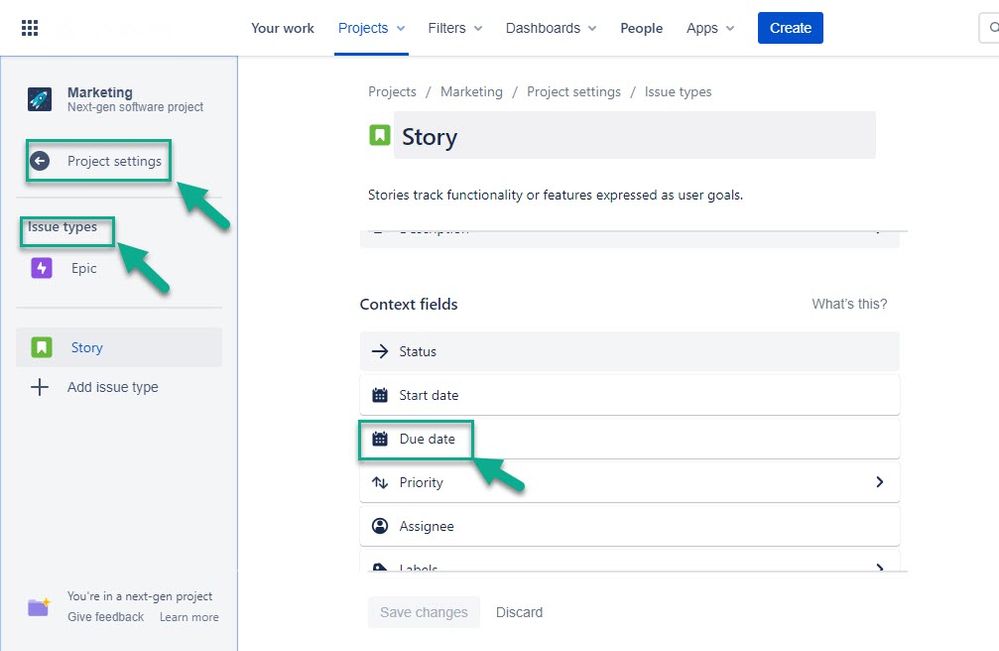Open the Apps dropdown menu
The width and height of the screenshot is (999, 651).
pyautogui.click(x=710, y=28)
